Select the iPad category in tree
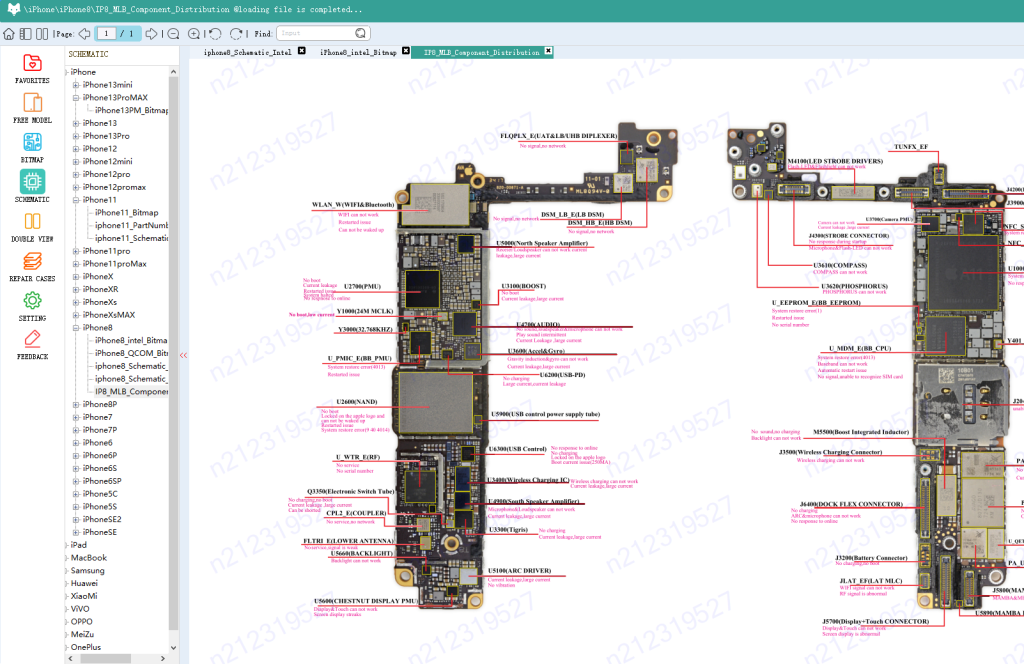This screenshot has height=664, width=1024. point(78,545)
